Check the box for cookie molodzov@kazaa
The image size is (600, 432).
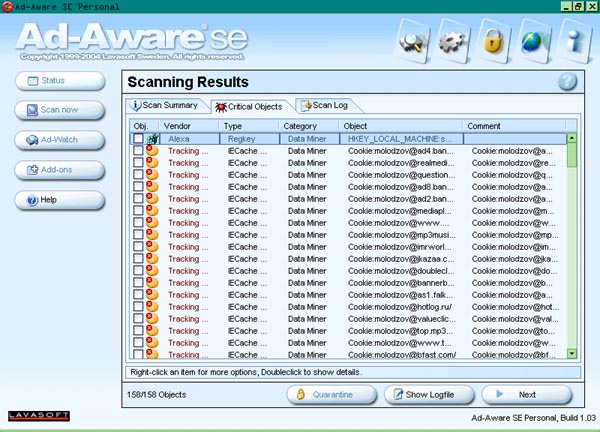point(138,259)
